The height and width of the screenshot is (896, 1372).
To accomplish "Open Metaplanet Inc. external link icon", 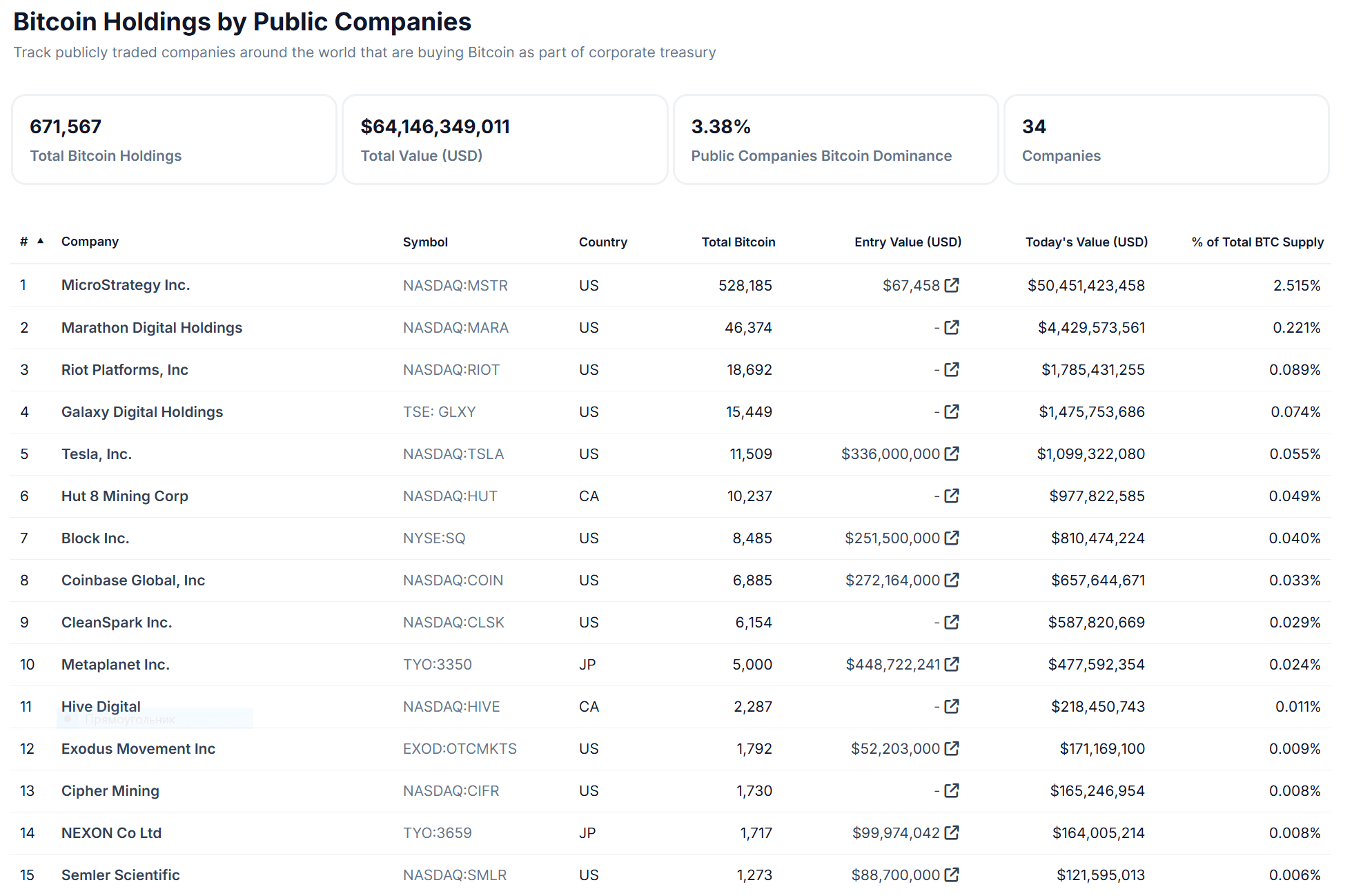I will 952,664.
